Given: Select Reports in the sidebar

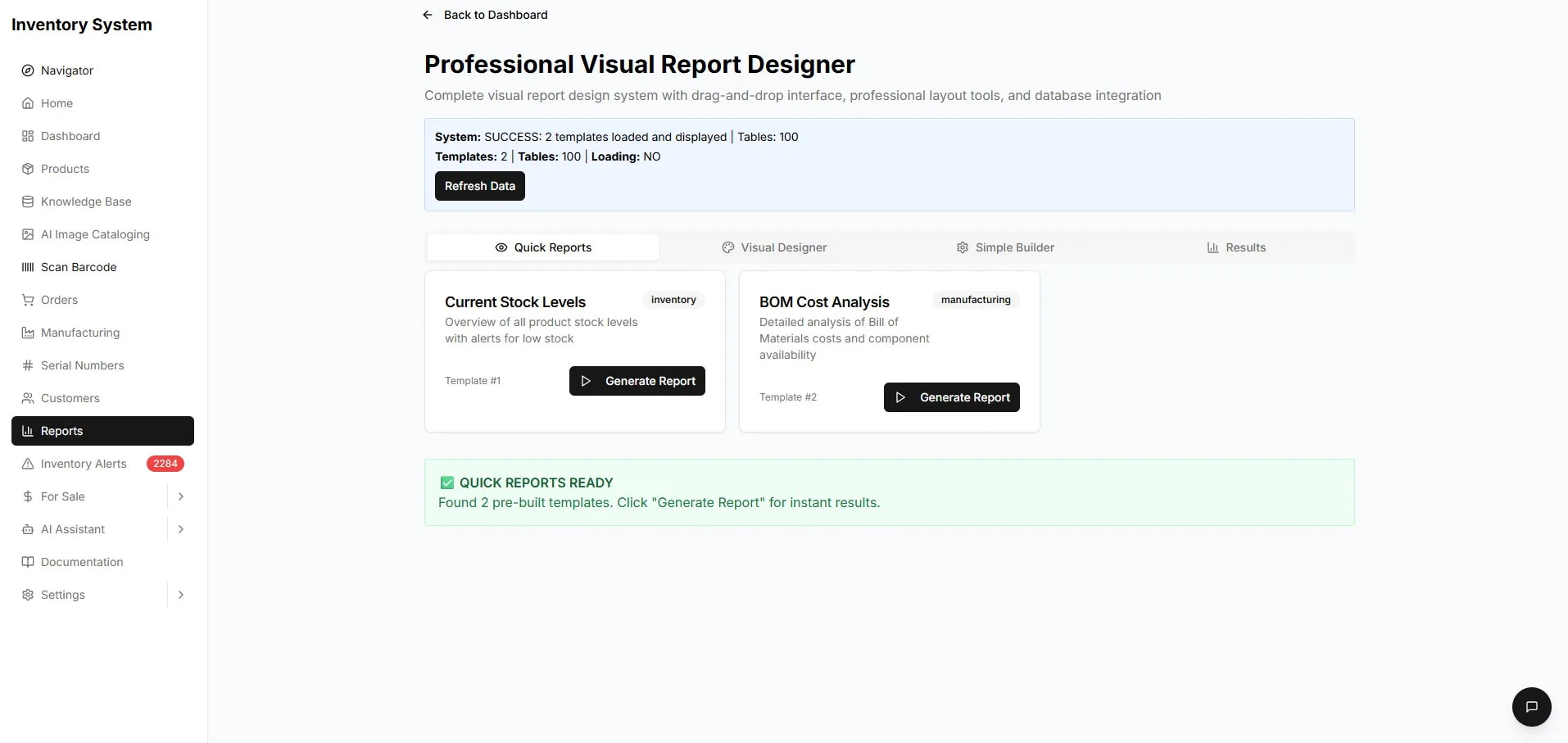Looking at the screenshot, I should click(102, 431).
